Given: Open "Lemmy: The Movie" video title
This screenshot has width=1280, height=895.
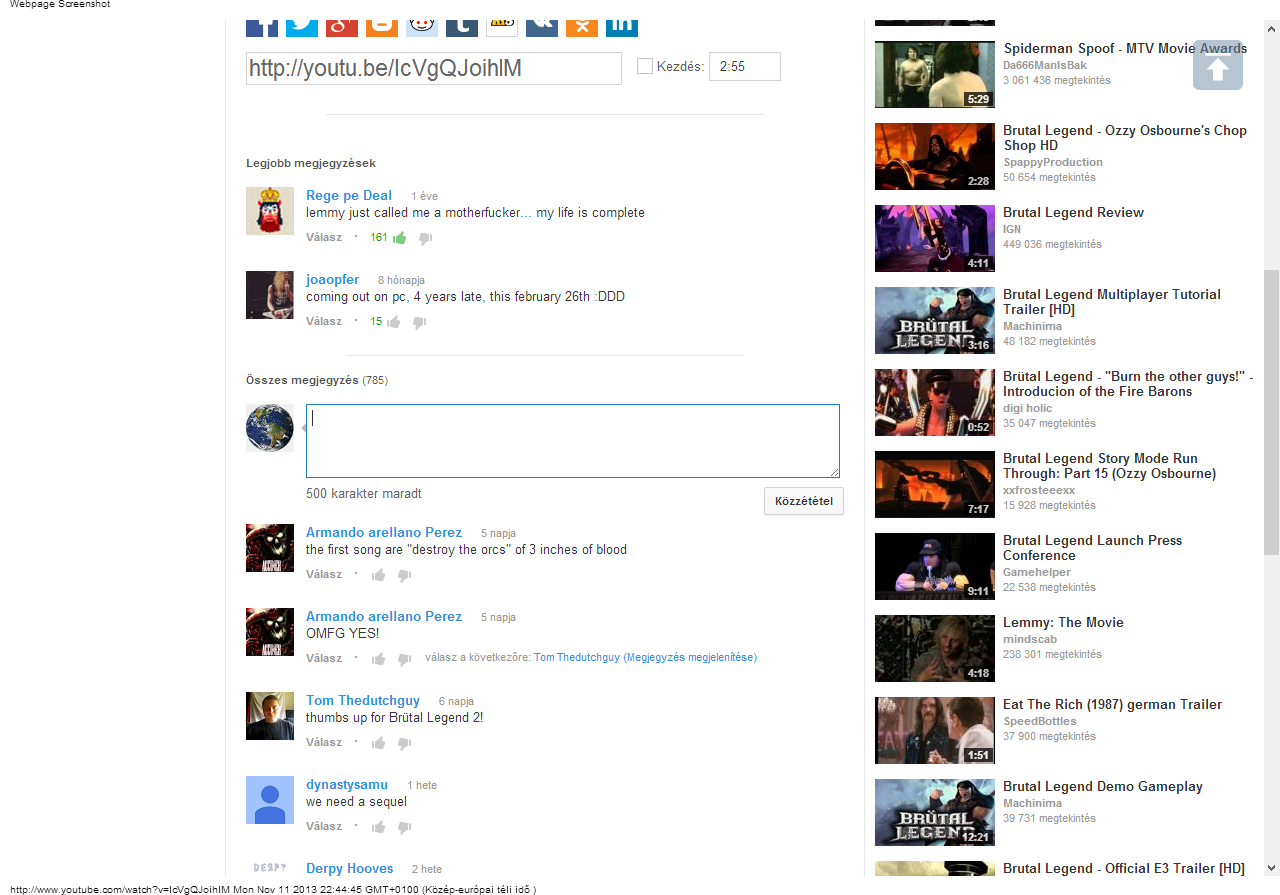Looking at the screenshot, I should (x=1063, y=622).
